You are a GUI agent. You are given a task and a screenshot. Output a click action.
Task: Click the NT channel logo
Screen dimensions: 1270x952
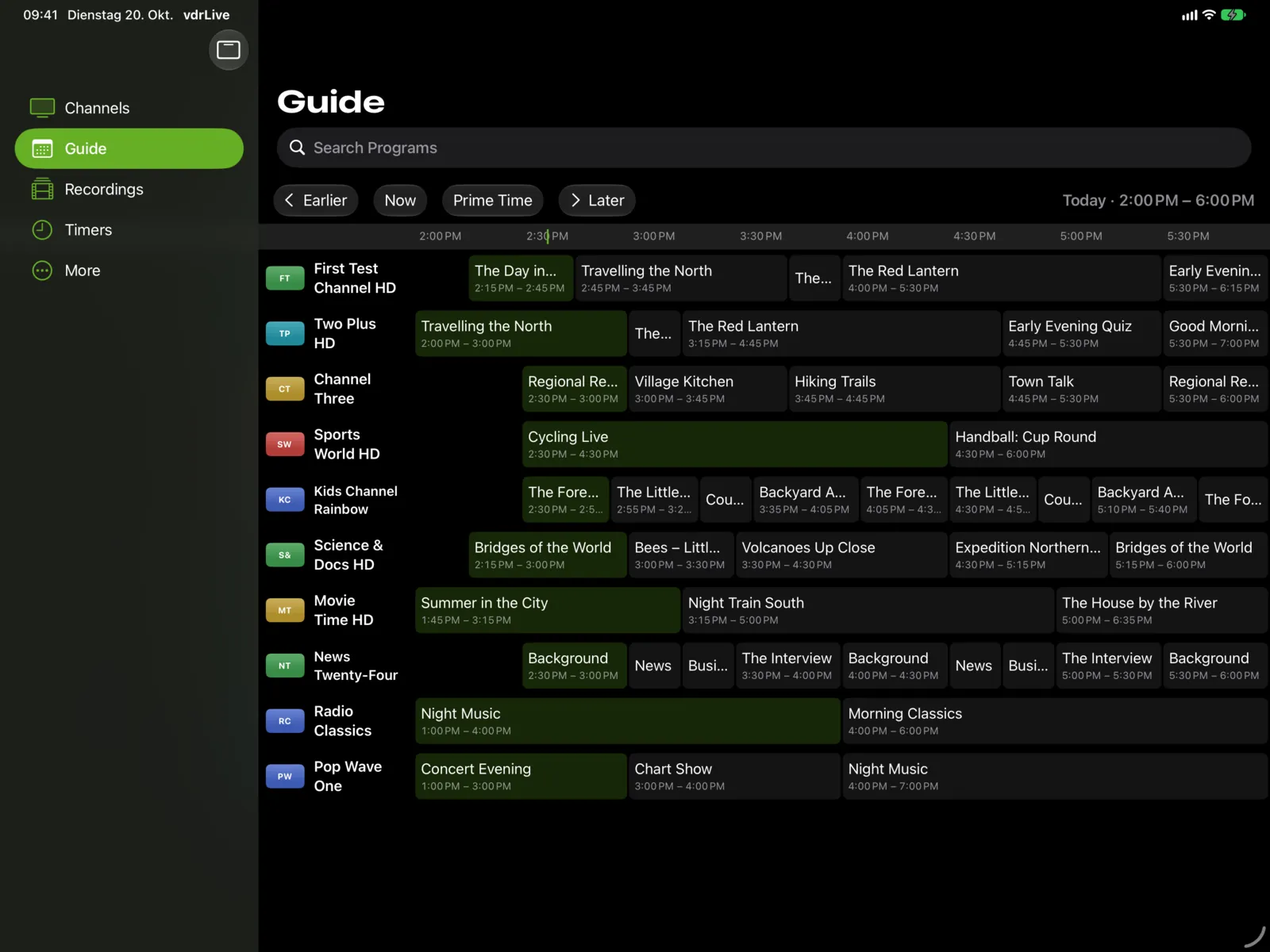pos(285,666)
